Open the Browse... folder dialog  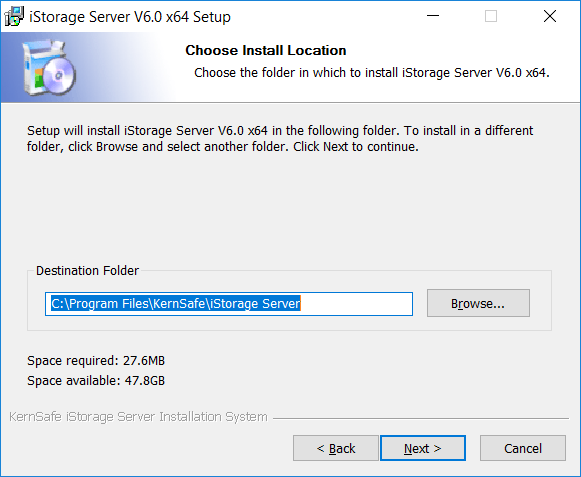478,303
